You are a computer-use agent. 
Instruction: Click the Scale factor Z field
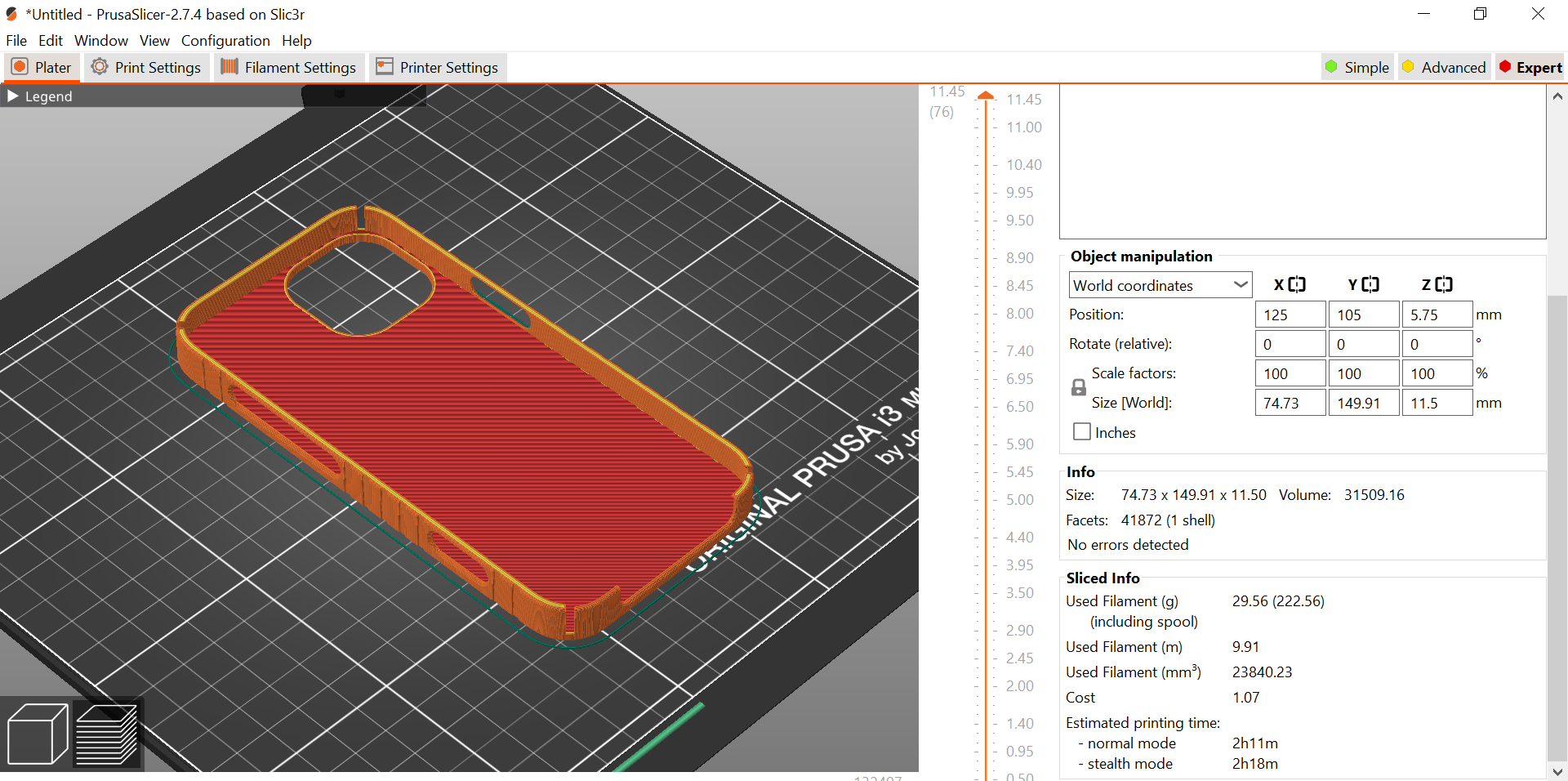pos(1437,373)
